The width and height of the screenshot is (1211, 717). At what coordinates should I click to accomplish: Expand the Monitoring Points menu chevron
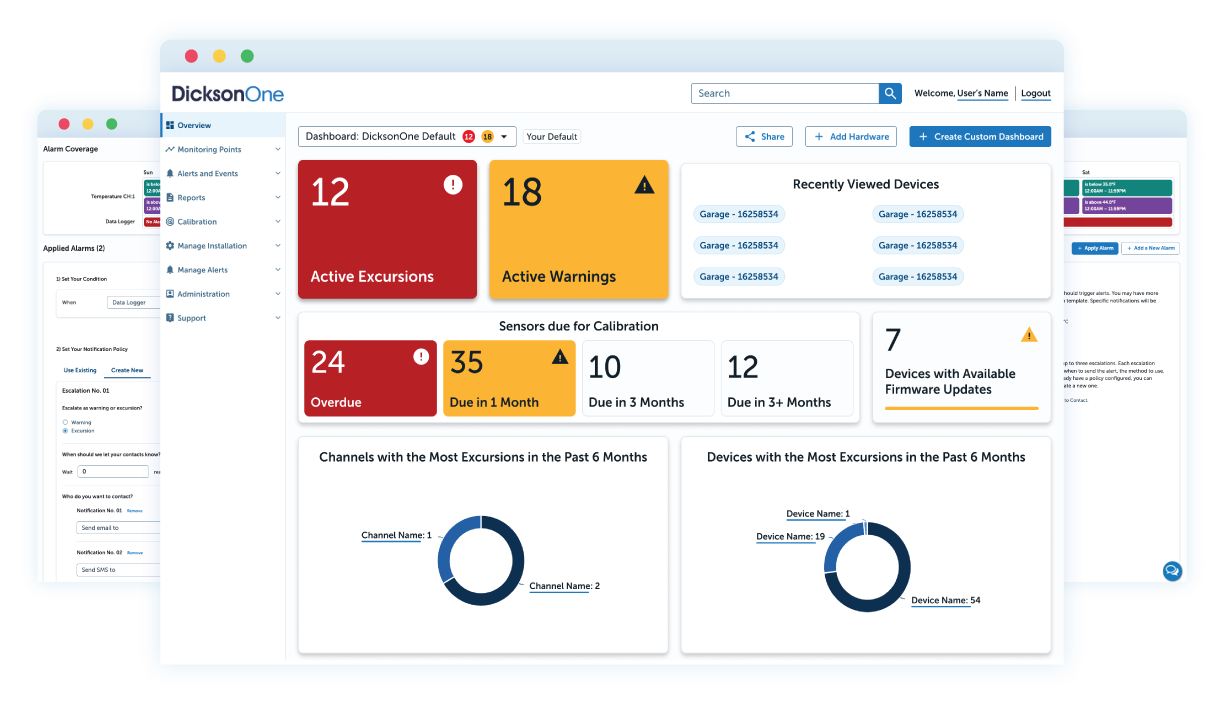coord(277,150)
